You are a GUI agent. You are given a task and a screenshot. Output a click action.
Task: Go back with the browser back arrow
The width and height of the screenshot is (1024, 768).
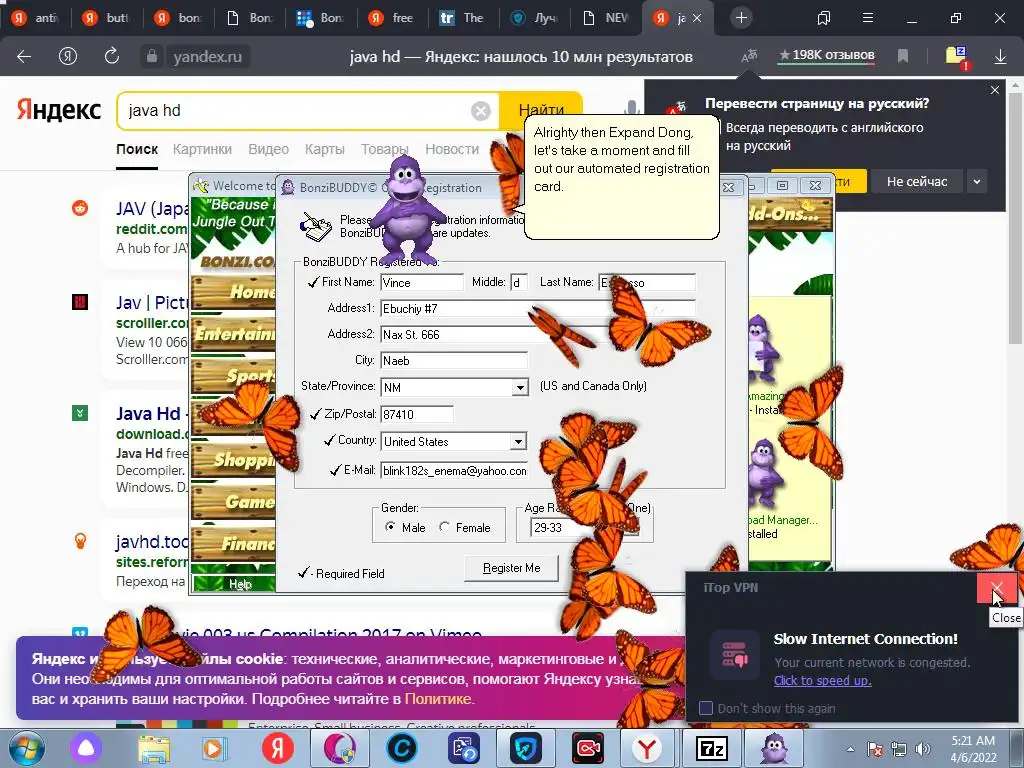point(24,57)
